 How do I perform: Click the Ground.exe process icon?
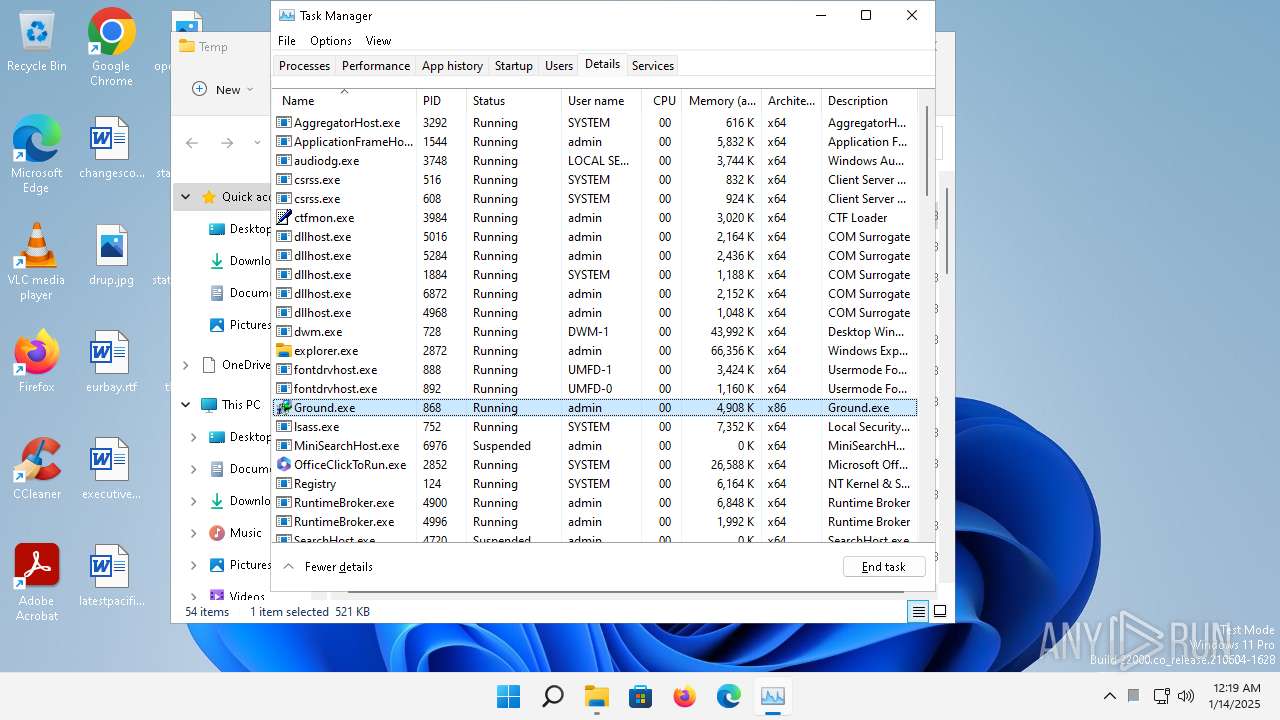[x=284, y=408]
